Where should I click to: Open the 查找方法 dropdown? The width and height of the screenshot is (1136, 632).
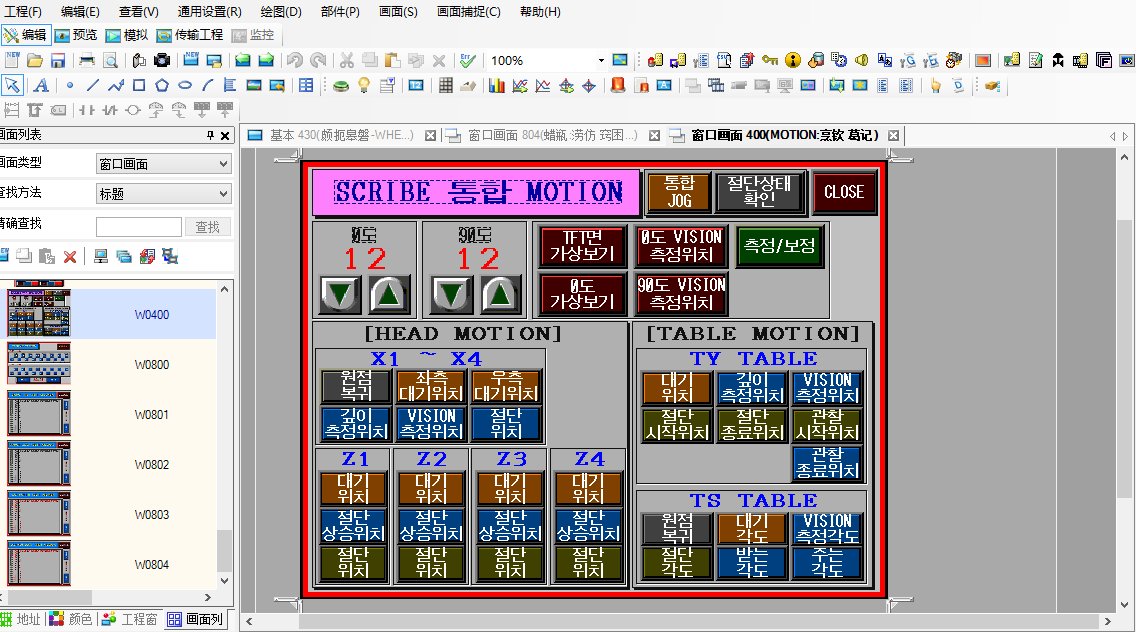pyautogui.click(x=163, y=194)
